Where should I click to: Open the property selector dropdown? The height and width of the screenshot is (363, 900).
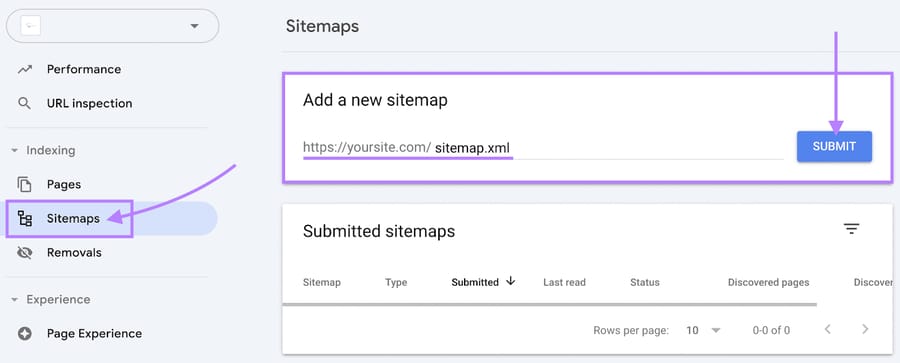click(x=112, y=26)
